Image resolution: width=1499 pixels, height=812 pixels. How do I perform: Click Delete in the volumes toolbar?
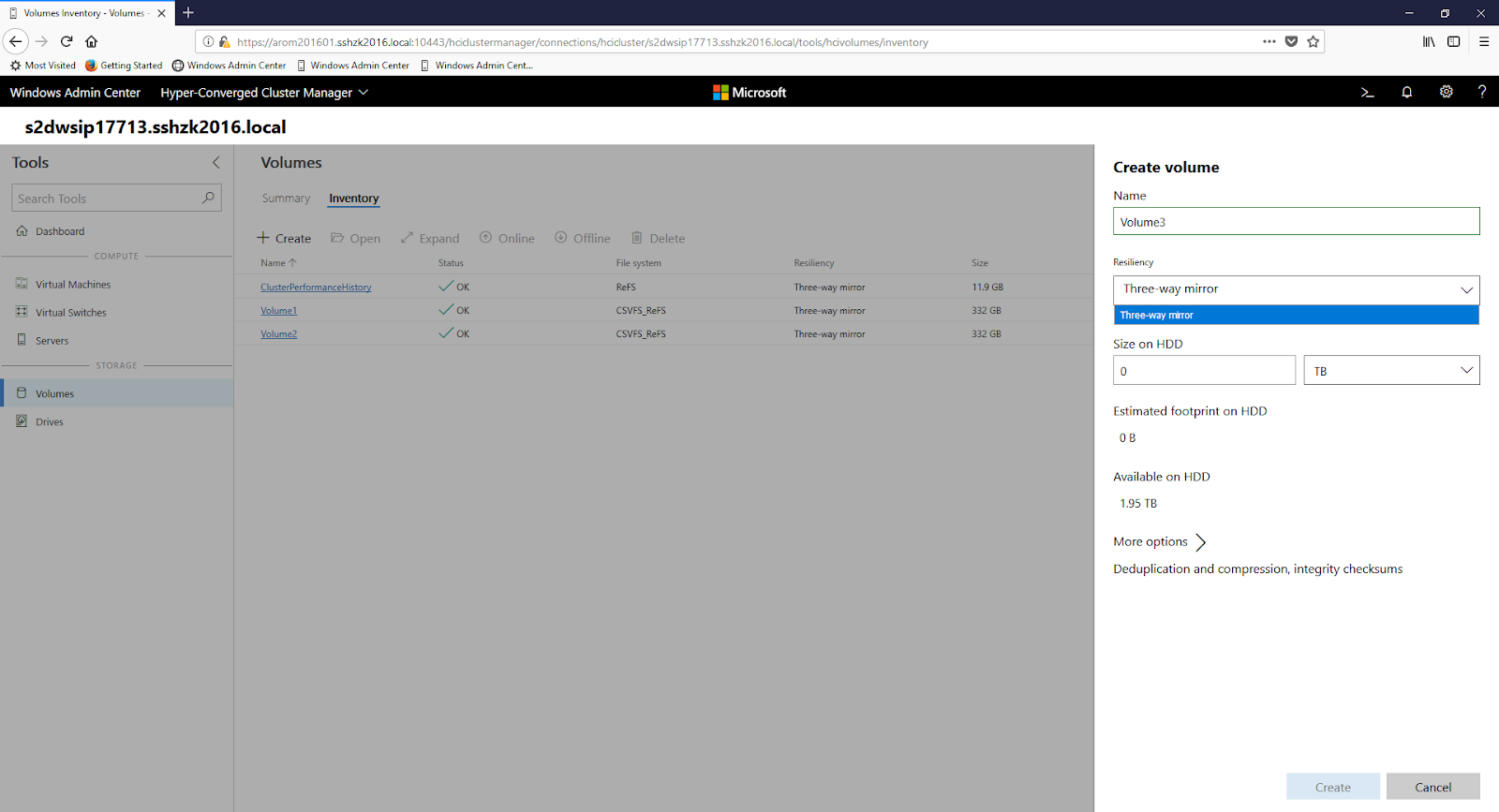(658, 238)
